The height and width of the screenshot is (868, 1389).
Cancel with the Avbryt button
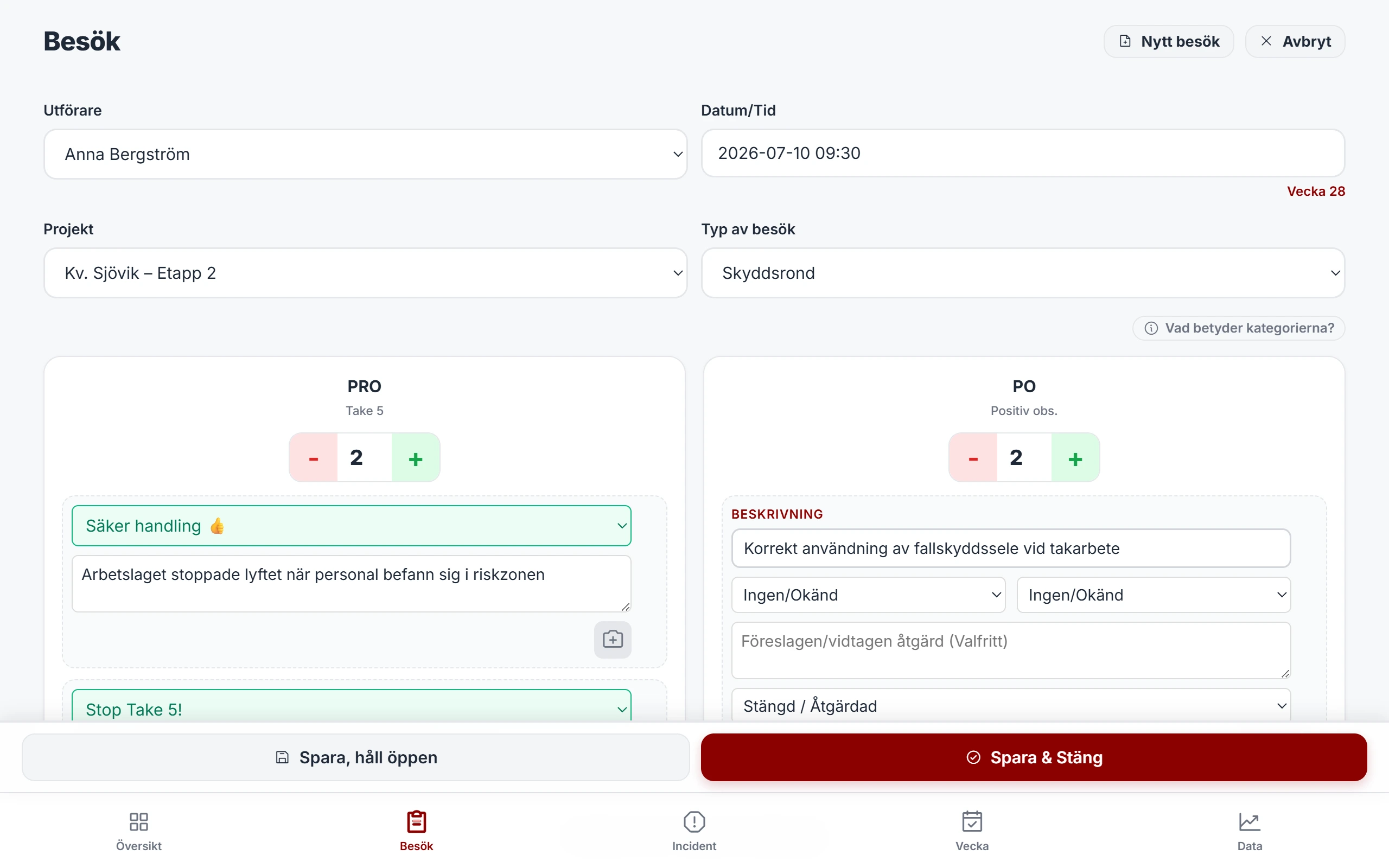click(1295, 41)
